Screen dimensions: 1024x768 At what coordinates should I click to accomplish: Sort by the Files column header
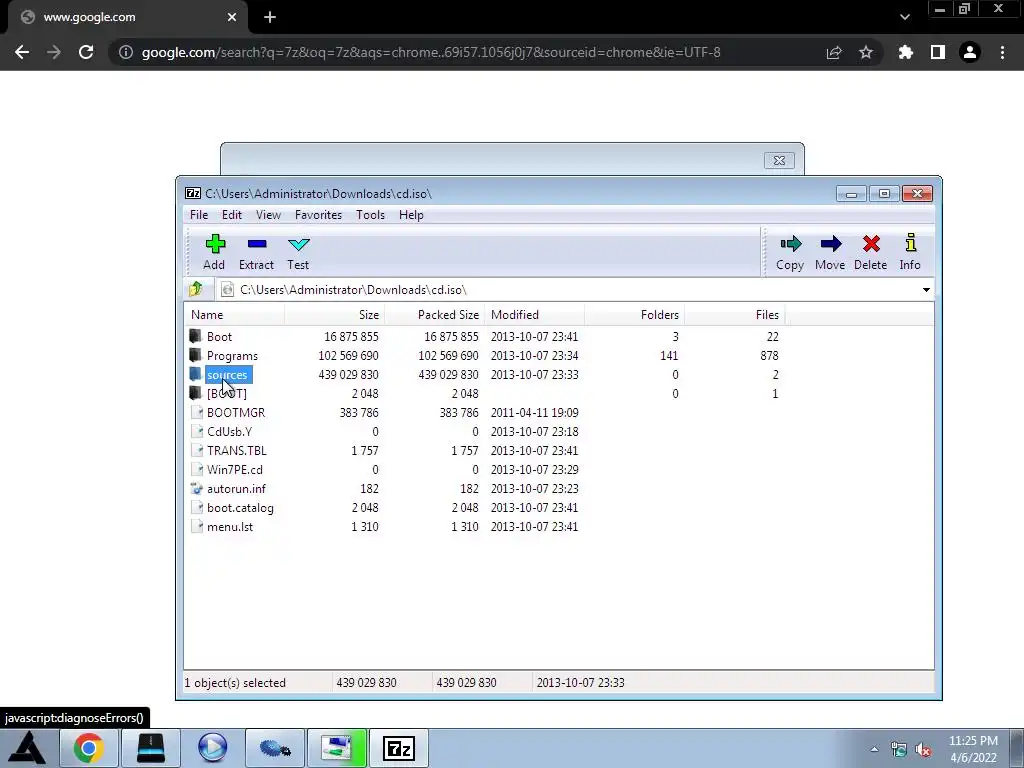click(734, 315)
